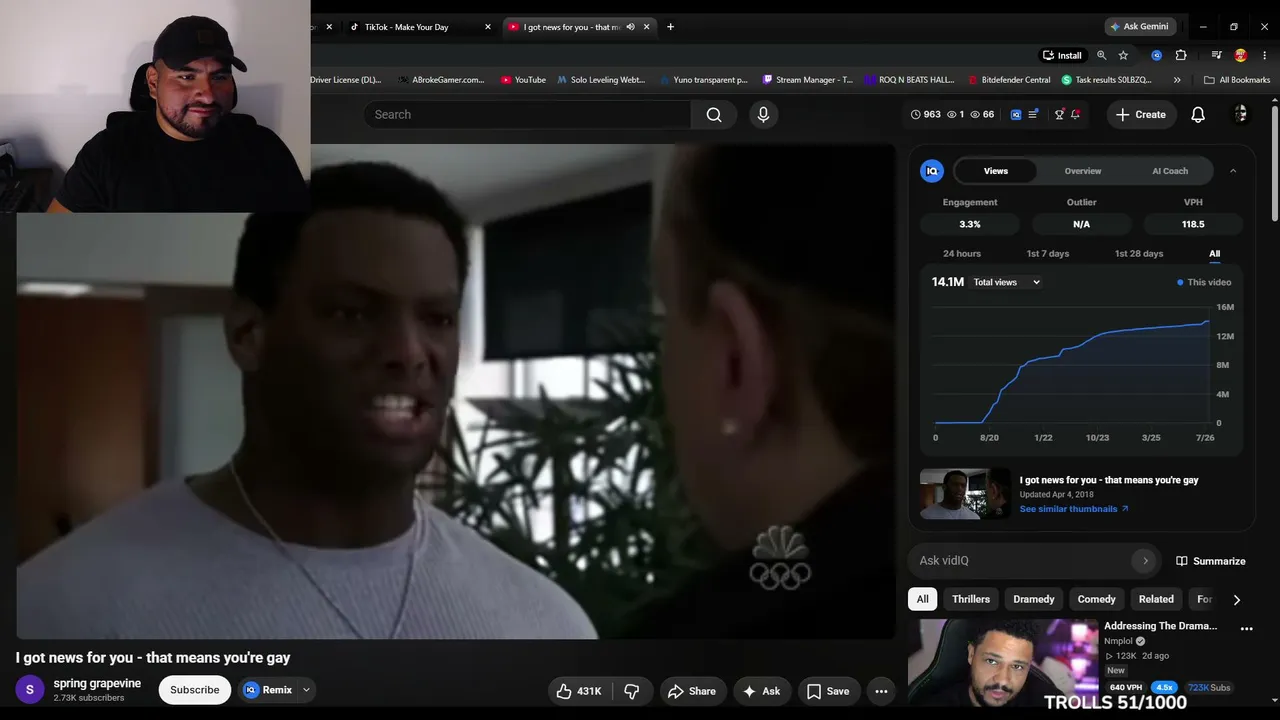Open the browser Extensions puzzle icon

coord(1181,55)
